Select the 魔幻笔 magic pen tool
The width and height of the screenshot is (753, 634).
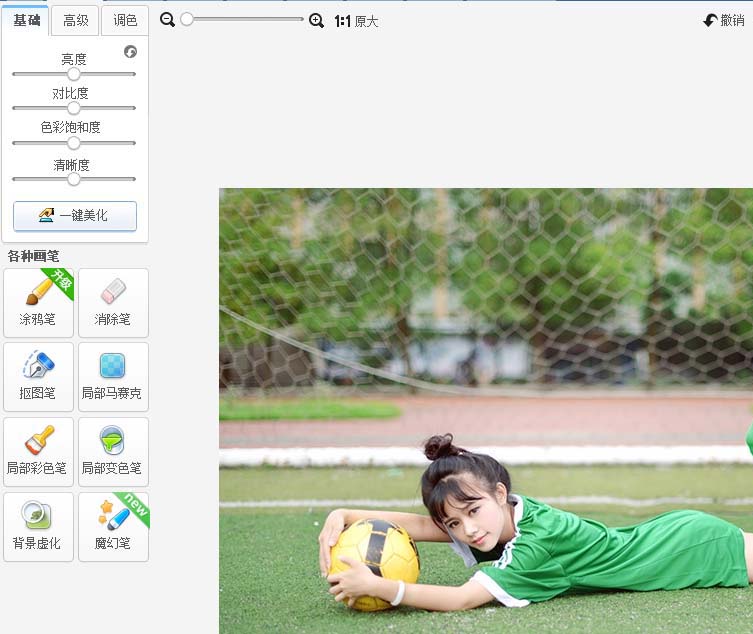pos(113,527)
